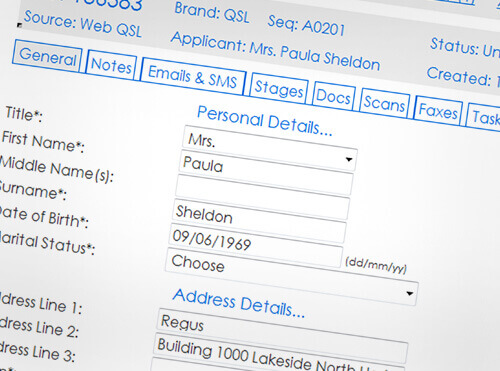Open the partially visible Tasks tab
This screenshot has width=500, height=371.
click(x=483, y=117)
